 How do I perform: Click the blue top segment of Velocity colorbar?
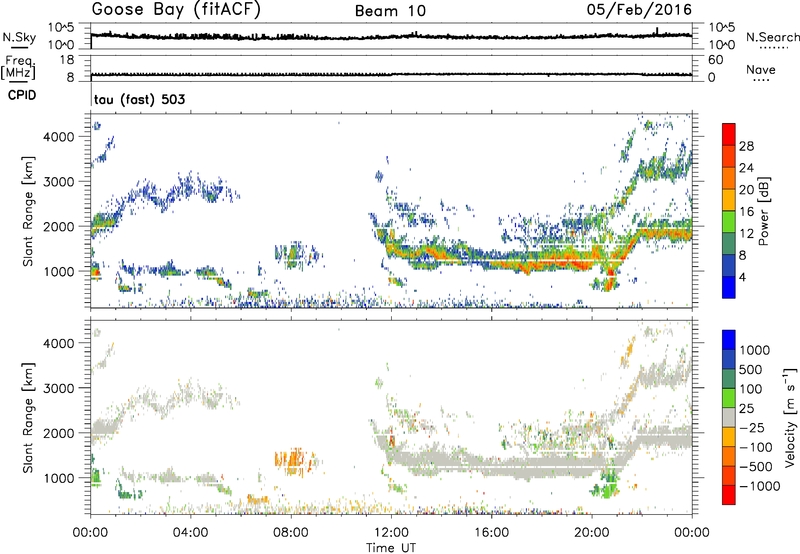[729, 340]
